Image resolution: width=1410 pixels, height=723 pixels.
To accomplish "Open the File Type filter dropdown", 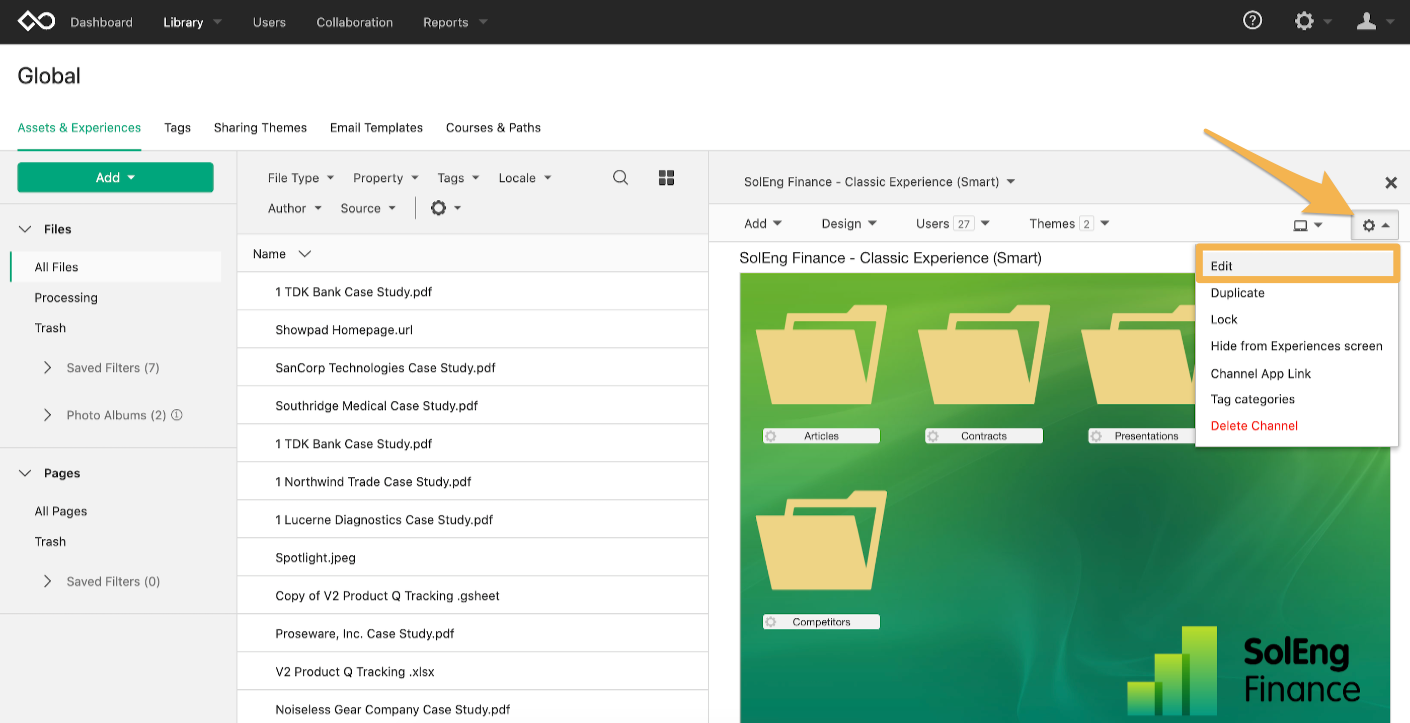I will [x=301, y=178].
